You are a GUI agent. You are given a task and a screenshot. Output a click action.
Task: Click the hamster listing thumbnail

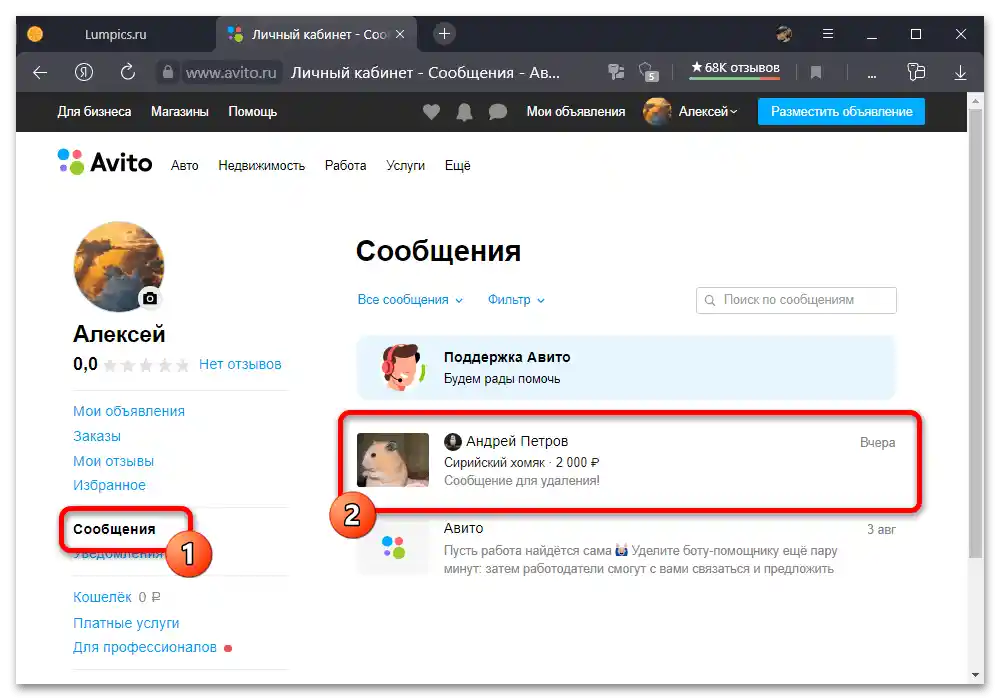click(393, 460)
